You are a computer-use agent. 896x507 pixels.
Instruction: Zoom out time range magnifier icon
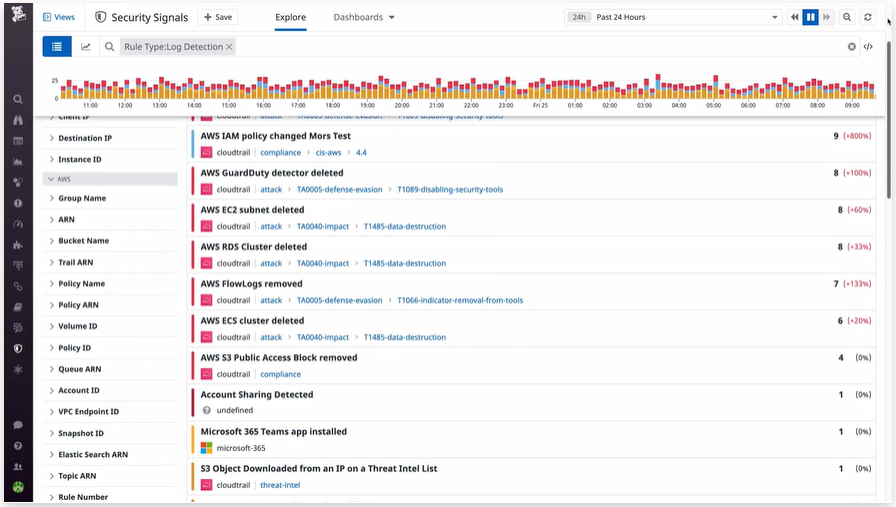point(847,17)
